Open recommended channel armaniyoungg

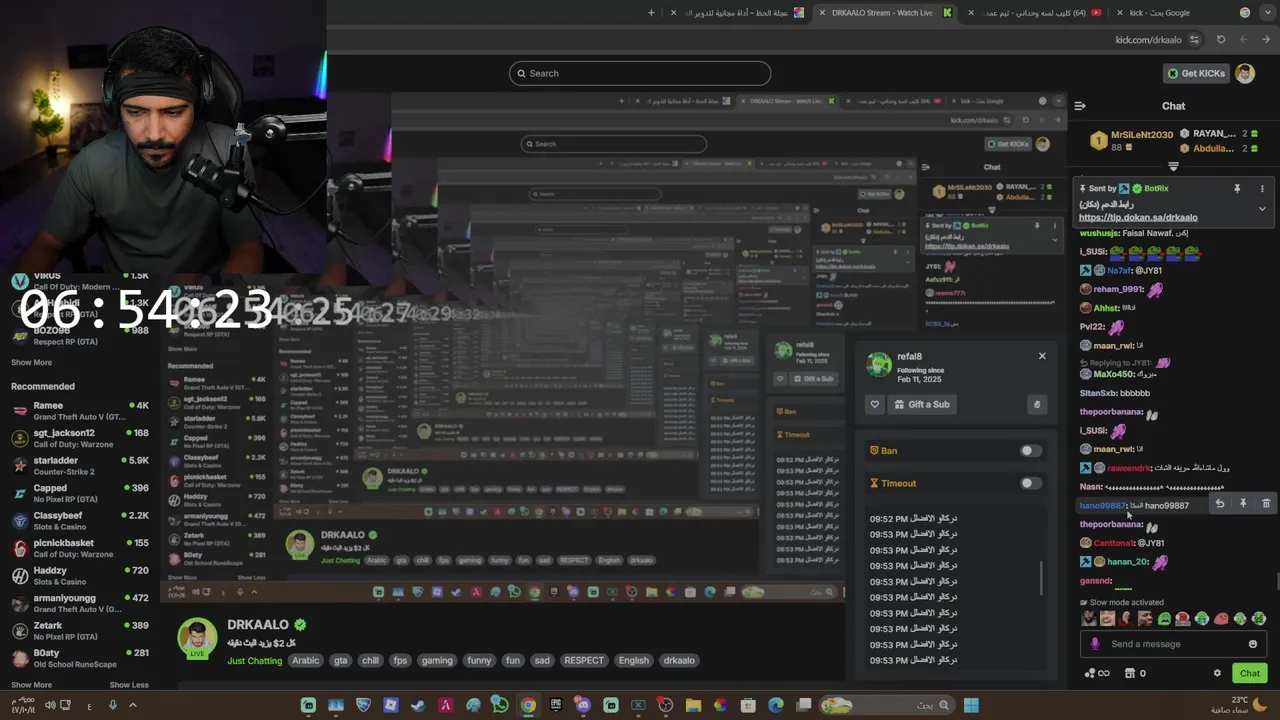pos(80,603)
